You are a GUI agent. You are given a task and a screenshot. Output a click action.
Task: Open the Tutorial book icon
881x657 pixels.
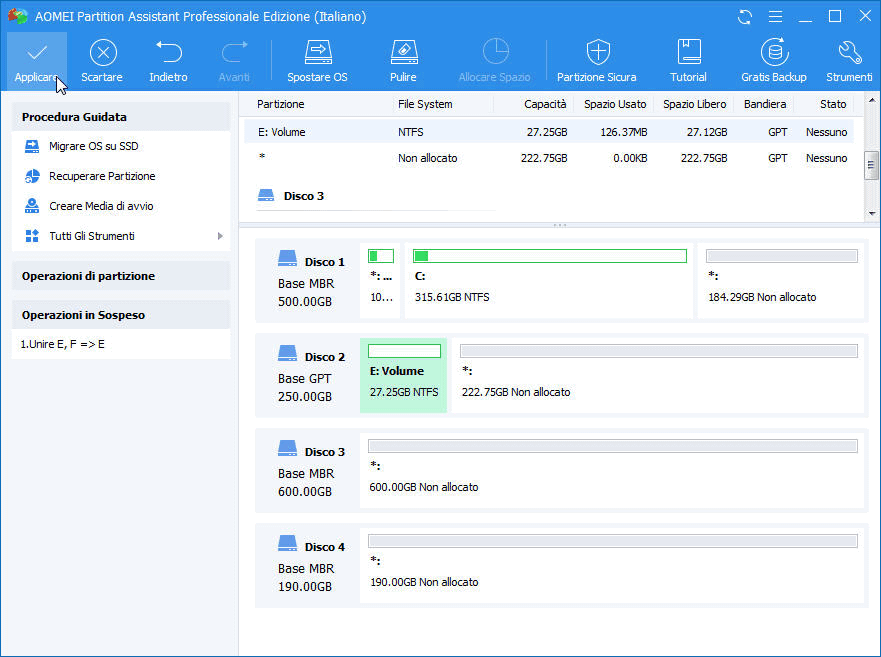[688, 54]
